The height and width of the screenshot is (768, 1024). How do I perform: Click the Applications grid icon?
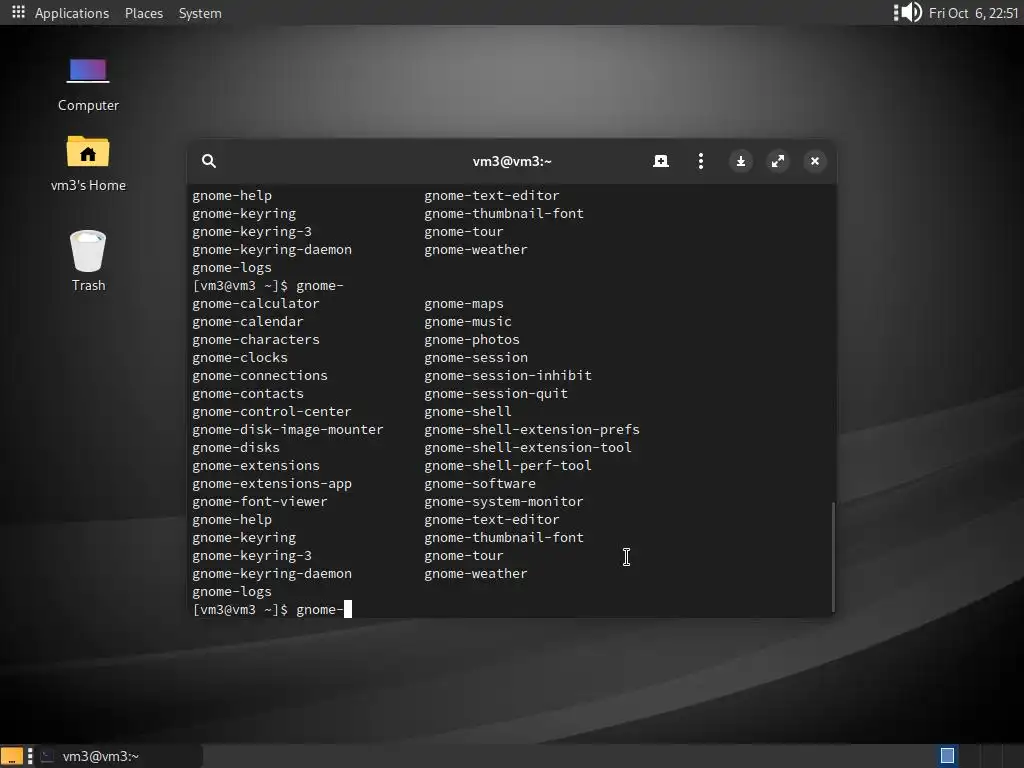[x=18, y=12]
